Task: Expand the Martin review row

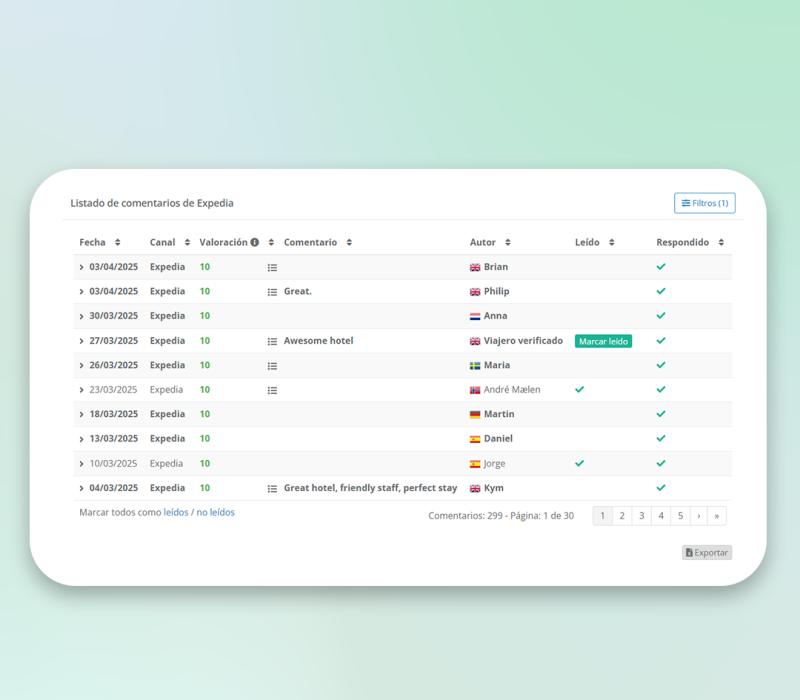Action: pos(81,414)
